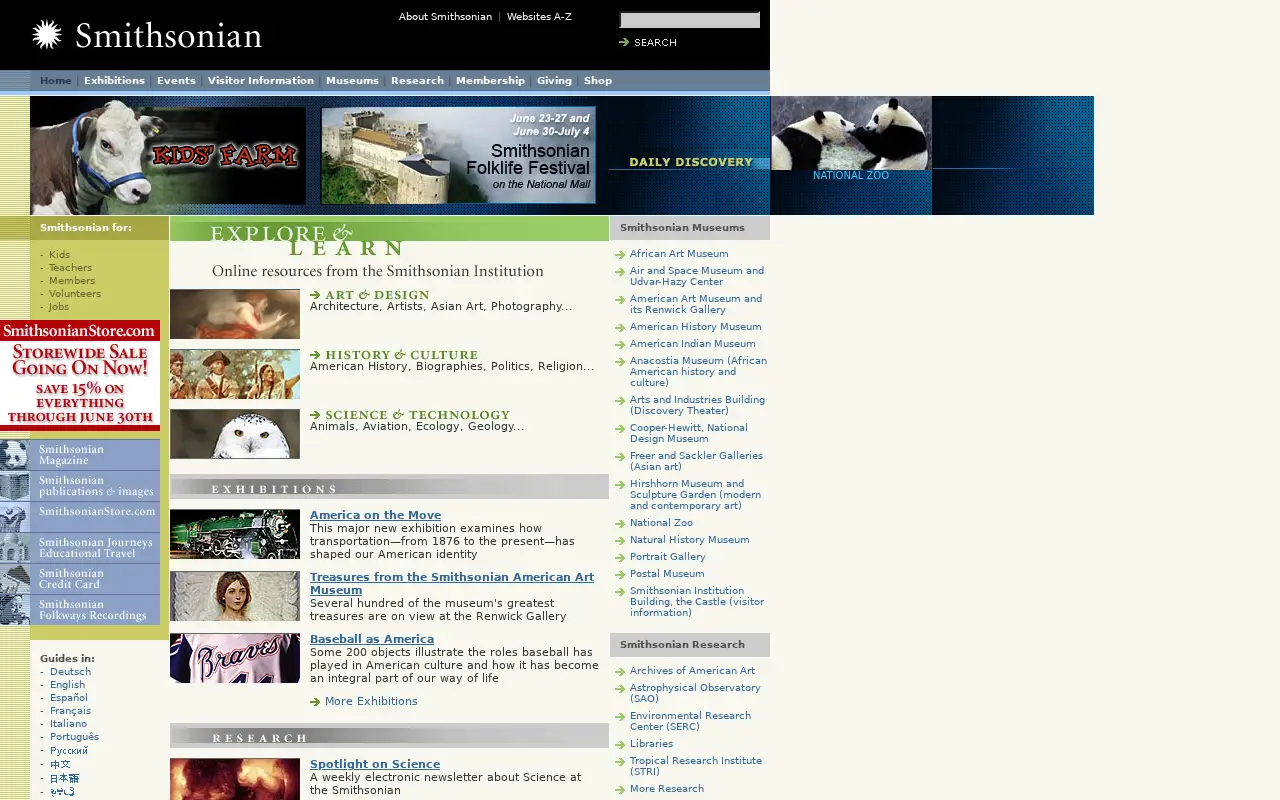Open Postal Museum link
1280x800 pixels.
point(667,574)
